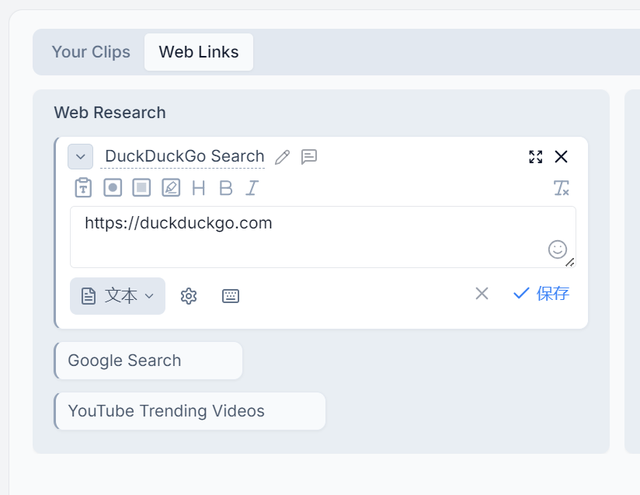Image resolution: width=640 pixels, height=495 pixels.
Task: Open the Google Search clip
Action: pos(148,361)
